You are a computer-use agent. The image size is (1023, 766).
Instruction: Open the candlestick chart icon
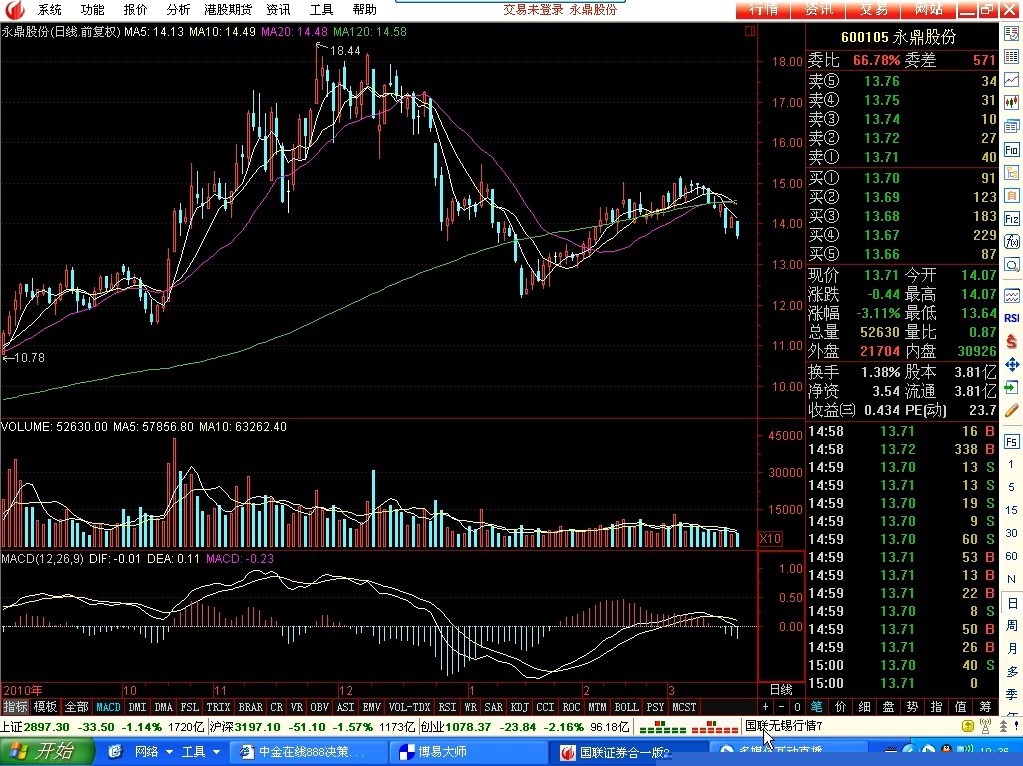pos(1012,102)
